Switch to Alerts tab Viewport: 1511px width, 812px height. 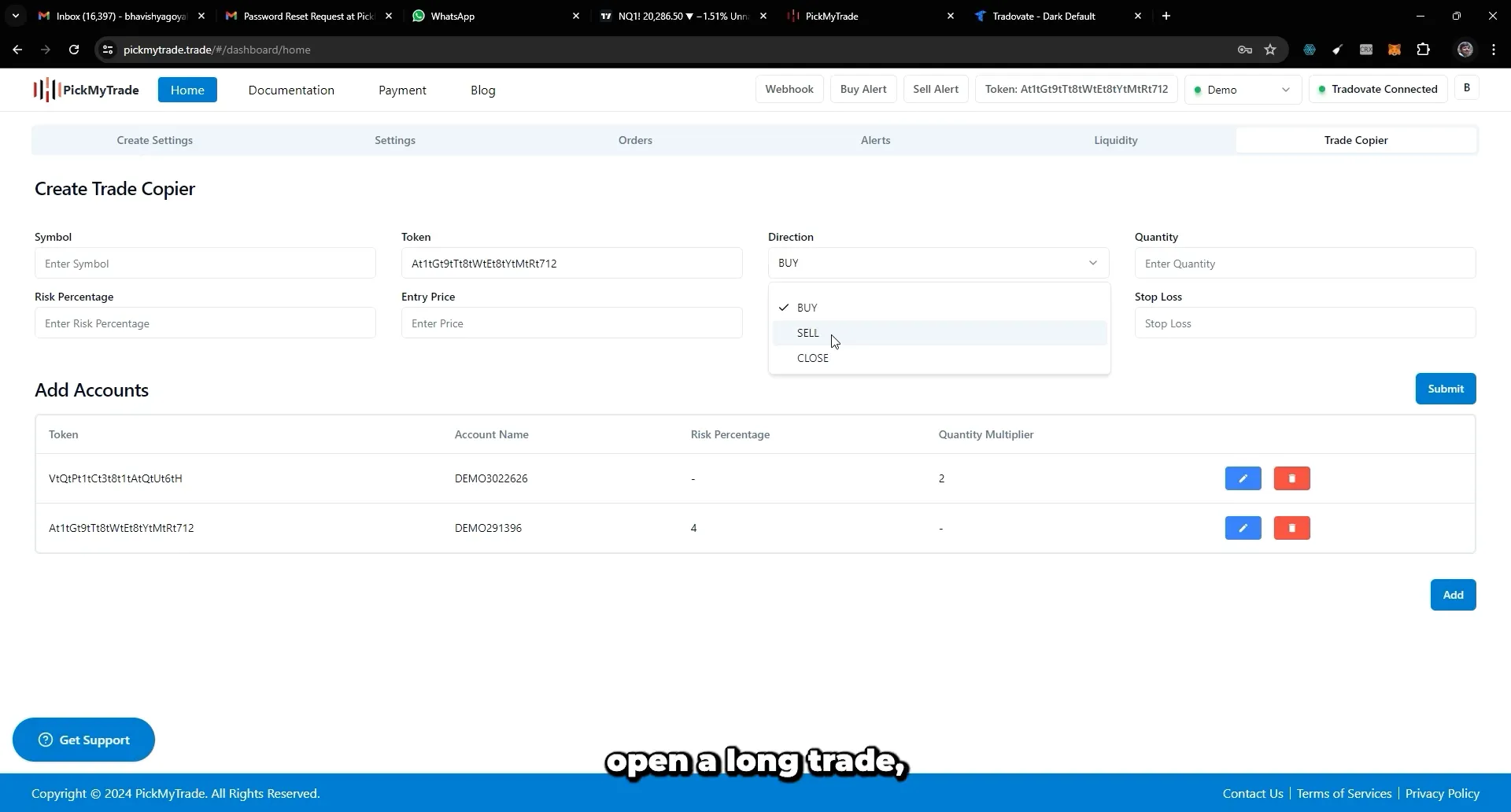[x=875, y=140]
